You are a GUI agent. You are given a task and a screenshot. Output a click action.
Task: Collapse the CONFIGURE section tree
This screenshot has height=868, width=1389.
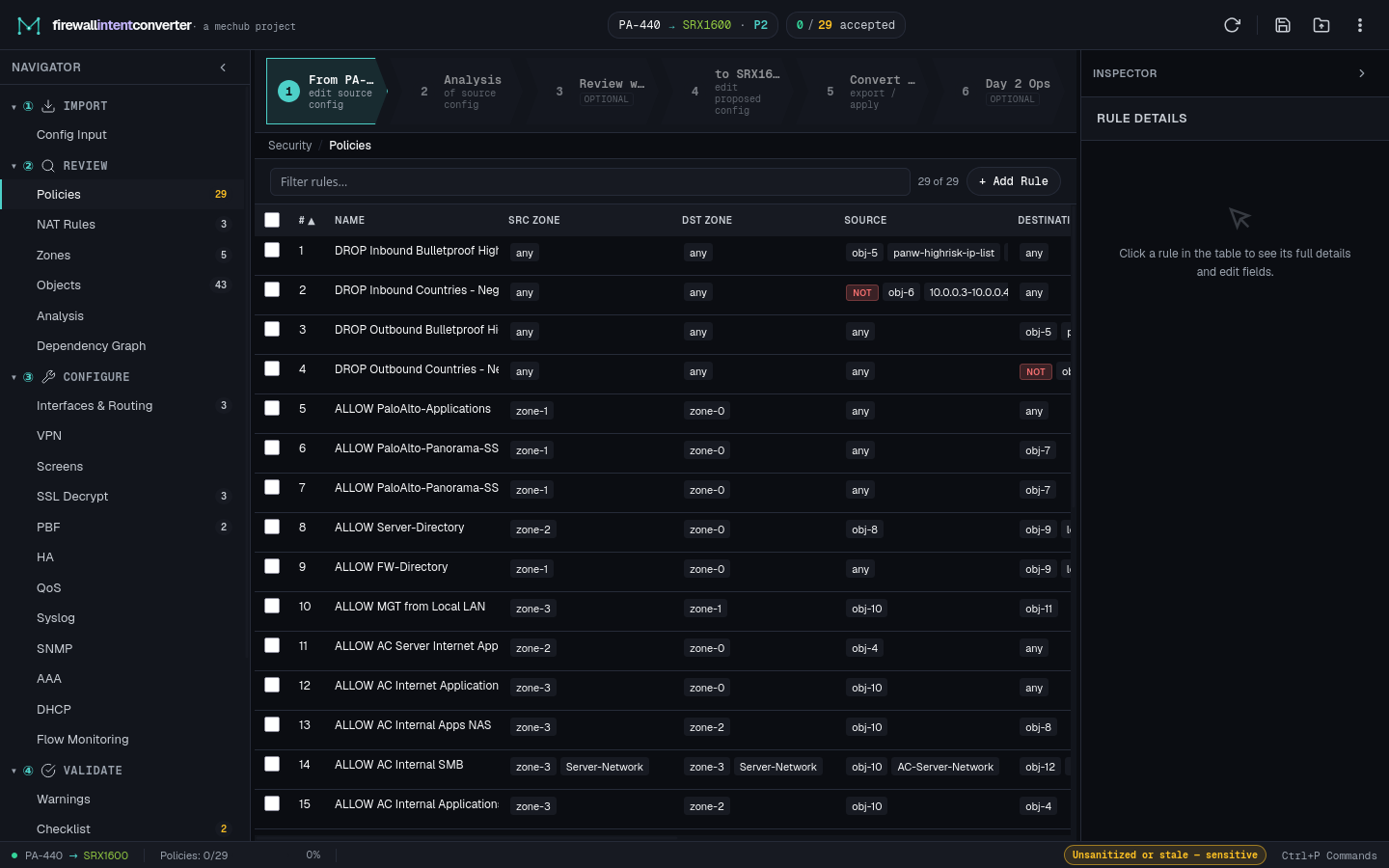click(14, 377)
